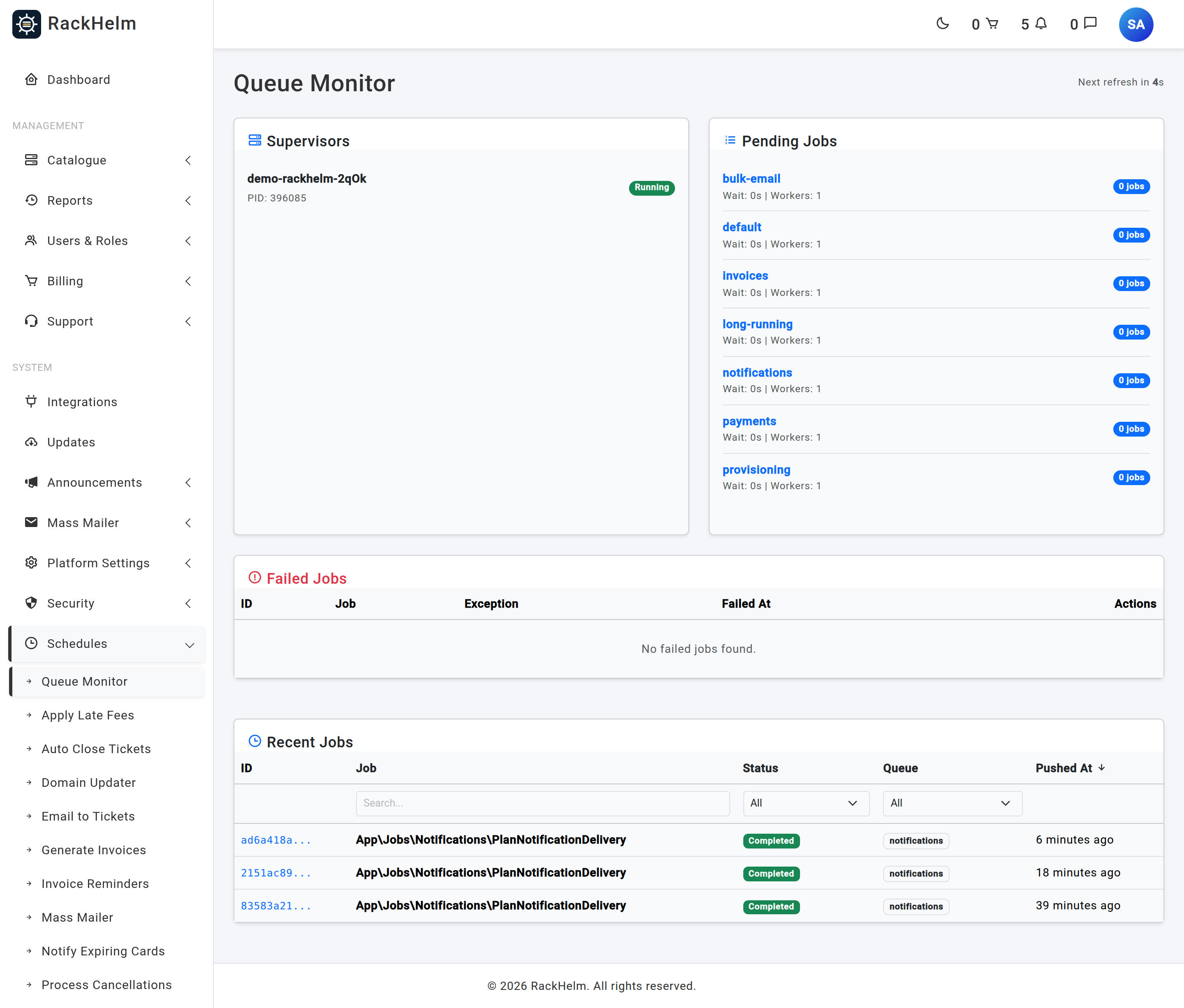
Task: Expand the Reports menu chevron
Action: click(x=188, y=201)
